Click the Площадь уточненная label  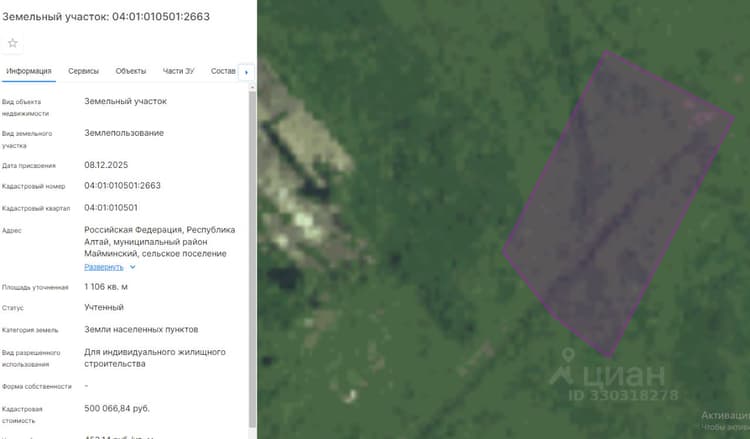click(x=35, y=287)
